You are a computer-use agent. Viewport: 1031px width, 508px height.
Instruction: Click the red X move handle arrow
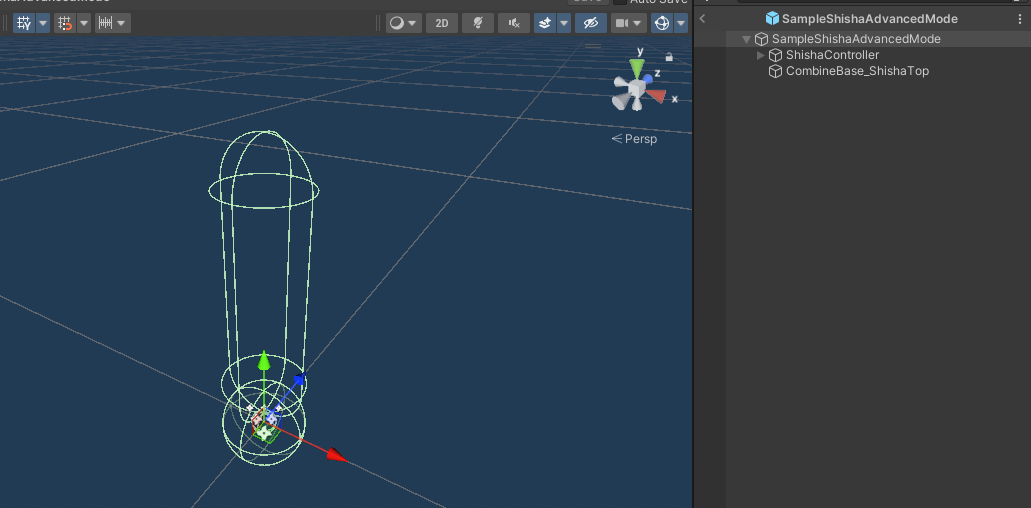point(337,455)
